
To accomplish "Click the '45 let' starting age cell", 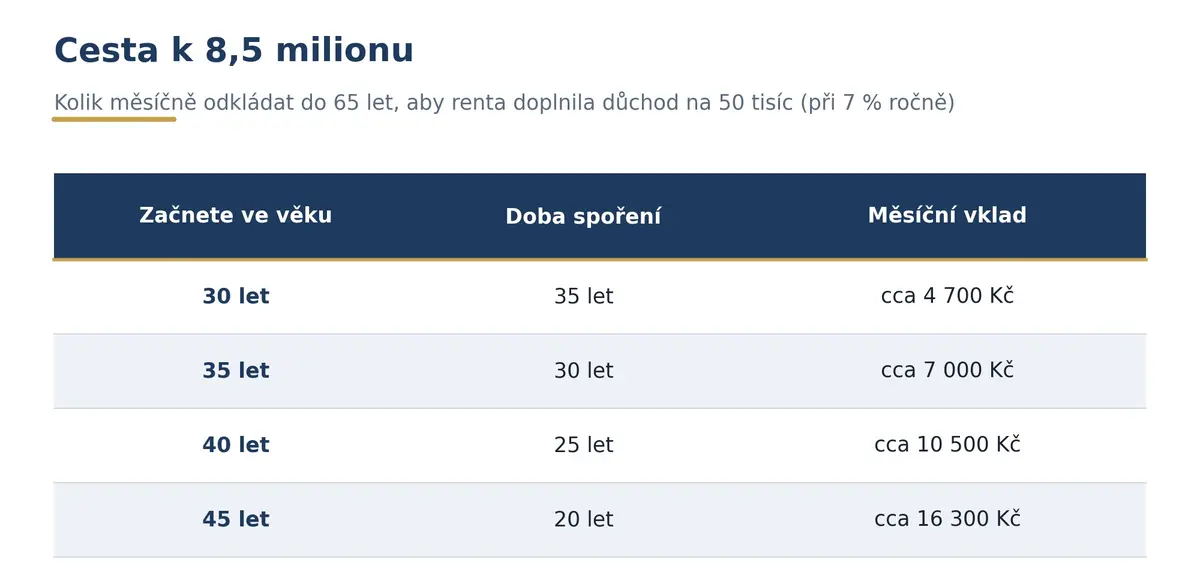I will click(x=236, y=520).
